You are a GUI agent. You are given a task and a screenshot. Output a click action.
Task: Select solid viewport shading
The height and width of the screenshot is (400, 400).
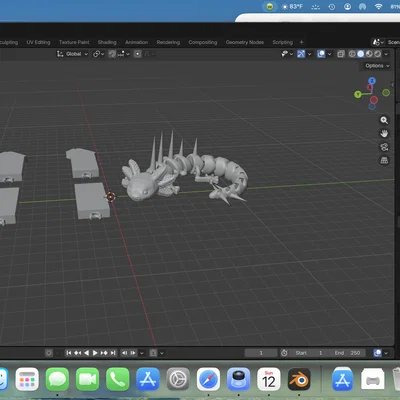point(360,54)
